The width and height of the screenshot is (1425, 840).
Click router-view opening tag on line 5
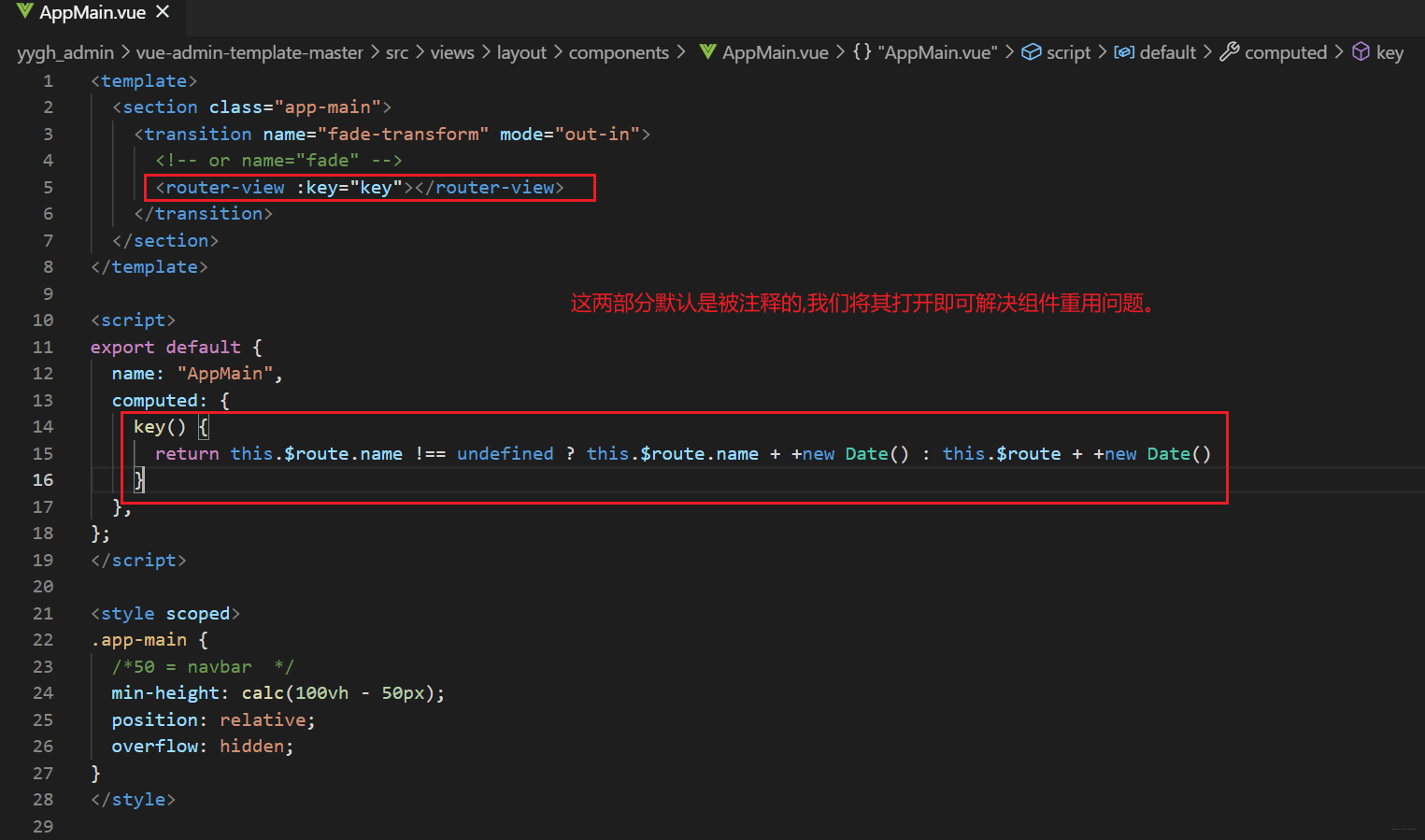point(220,188)
